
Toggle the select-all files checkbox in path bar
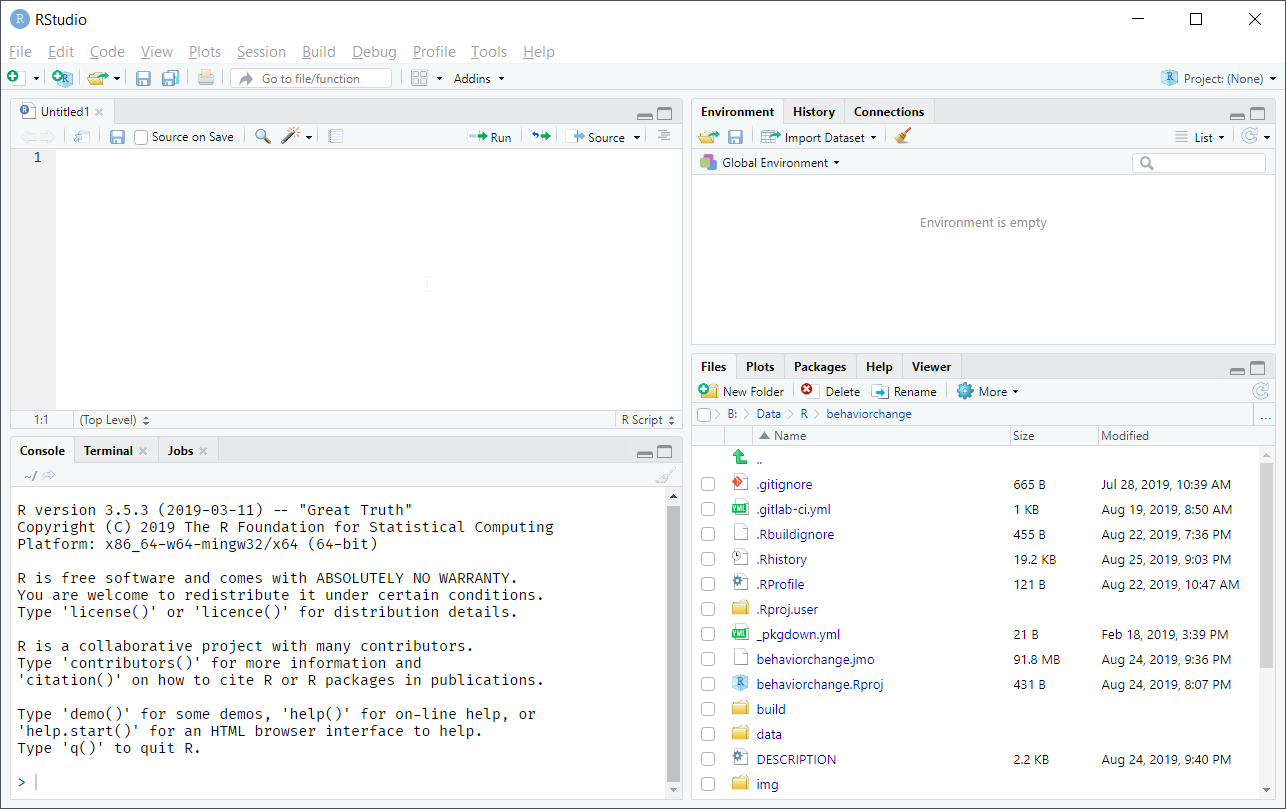tap(704, 414)
